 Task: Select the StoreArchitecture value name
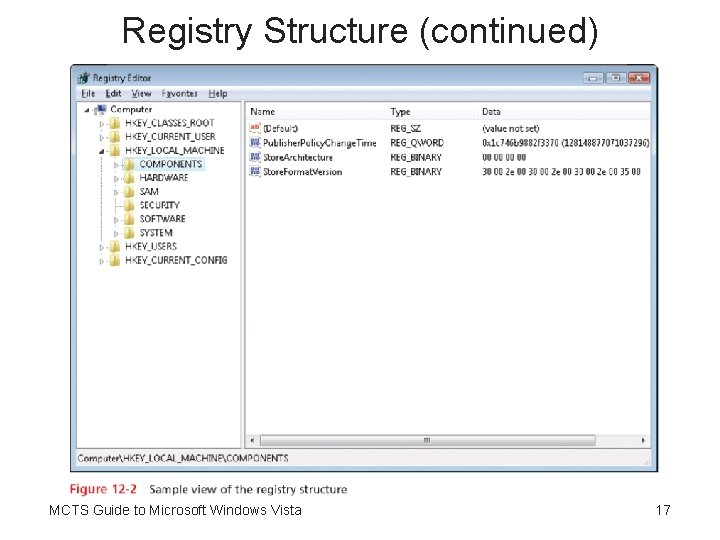coord(298,158)
